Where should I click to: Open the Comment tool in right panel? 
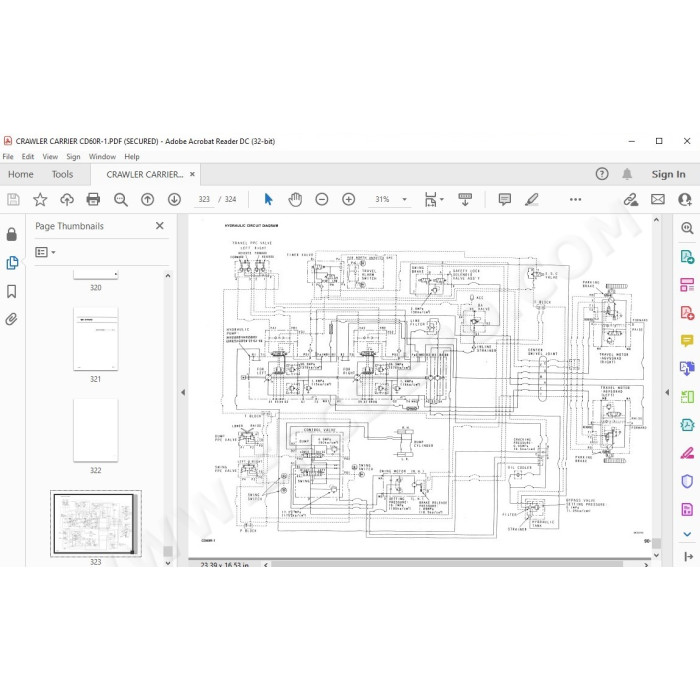click(687, 341)
